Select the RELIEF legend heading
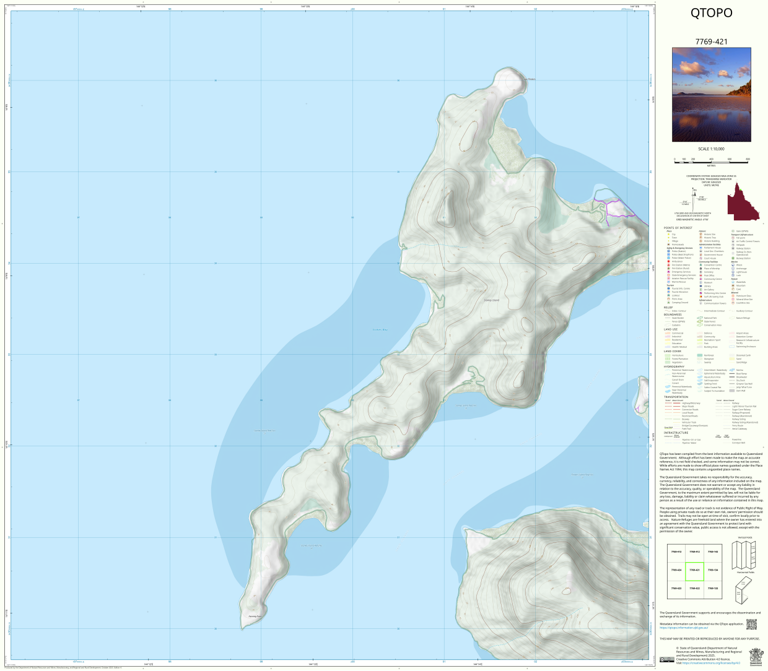 668,308
